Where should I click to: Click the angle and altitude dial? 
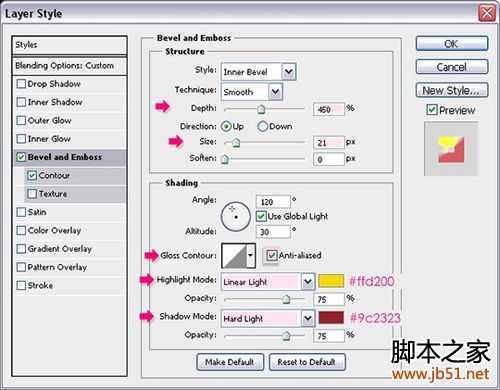[235, 216]
